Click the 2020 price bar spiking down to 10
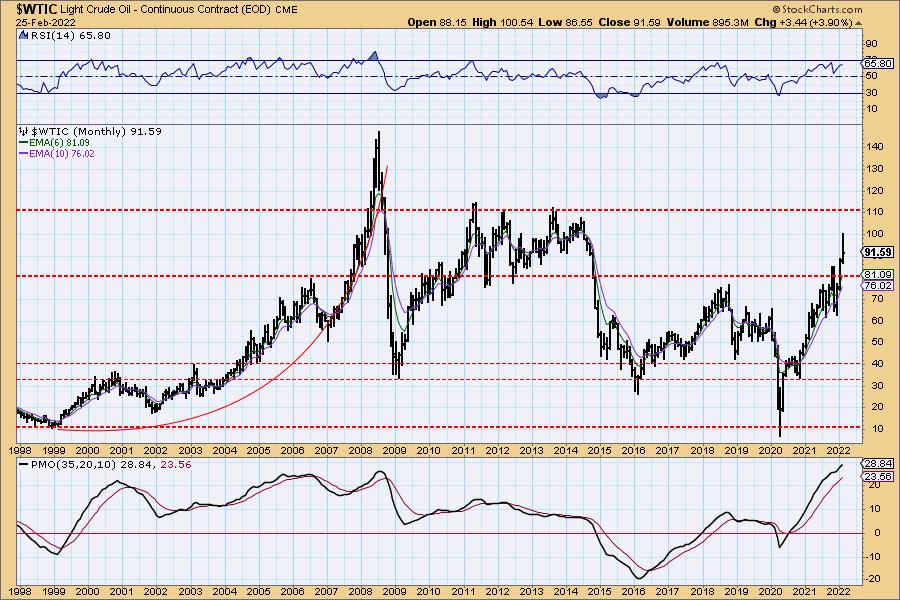900x600 pixels. click(780, 402)
